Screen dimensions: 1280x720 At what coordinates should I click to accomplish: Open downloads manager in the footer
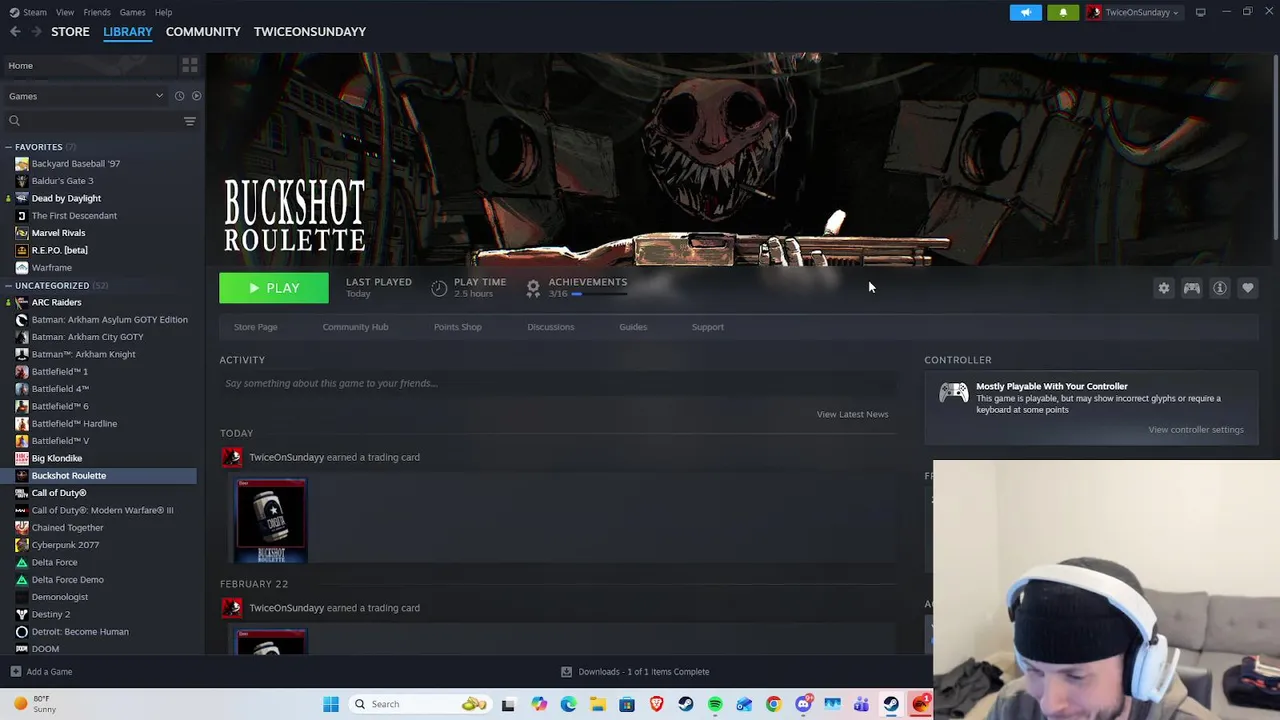tap(635, 672)
